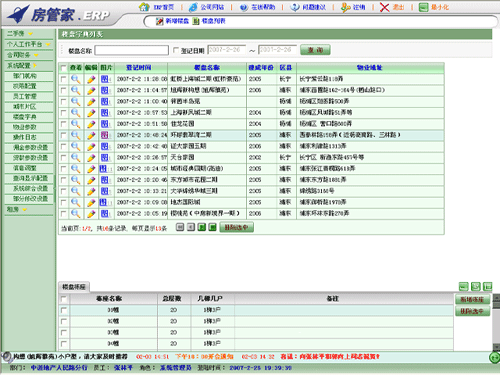Open 楼盘列表 property list toolbar icon
The image size is (500, 375).
pos(196,21)
